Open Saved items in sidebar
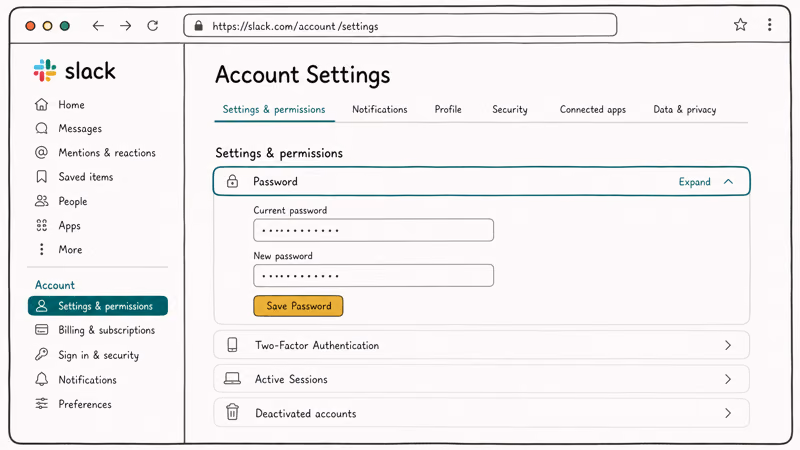The image size is (800, 450). coord(86,177)
